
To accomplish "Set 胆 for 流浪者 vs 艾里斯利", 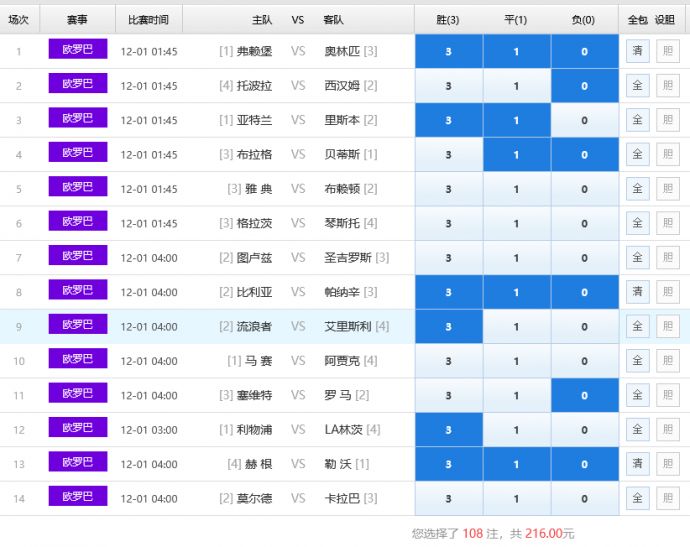I will click(667, 326).
